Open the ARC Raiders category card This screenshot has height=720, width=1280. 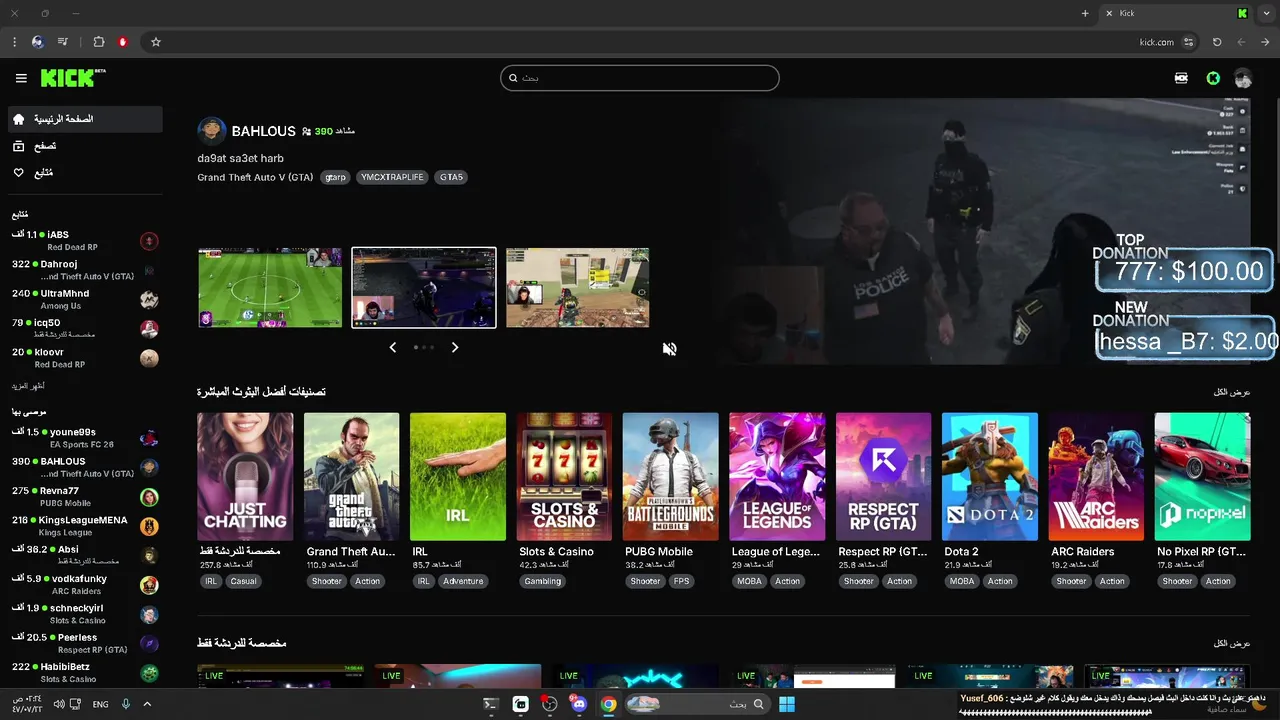pyautogui.click(x=1096, y=477)
